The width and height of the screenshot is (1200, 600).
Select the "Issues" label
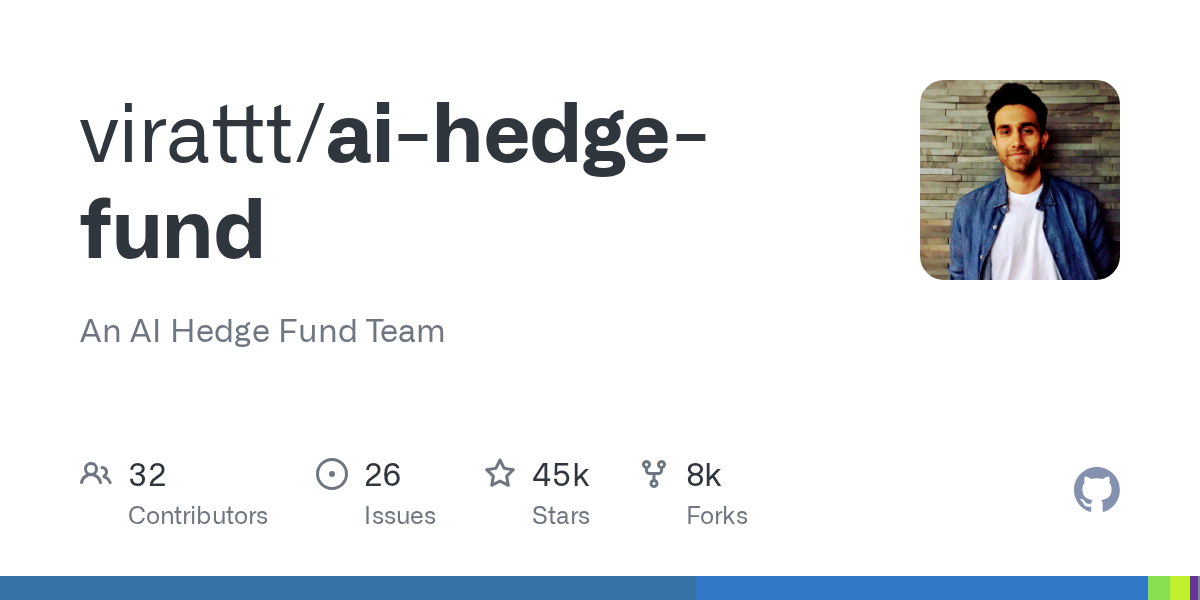[400, 516]
